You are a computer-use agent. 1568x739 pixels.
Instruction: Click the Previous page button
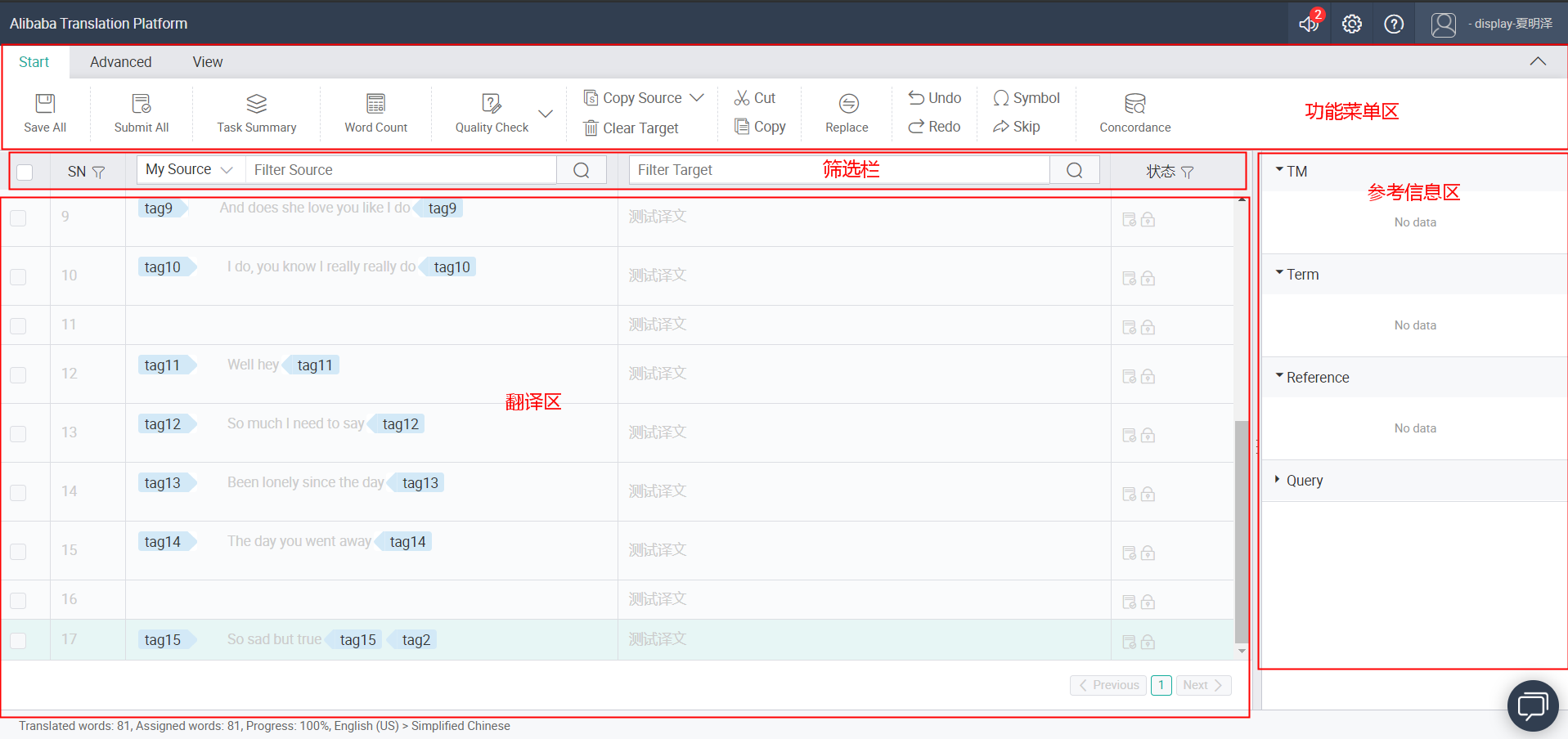click(1108, 685)
